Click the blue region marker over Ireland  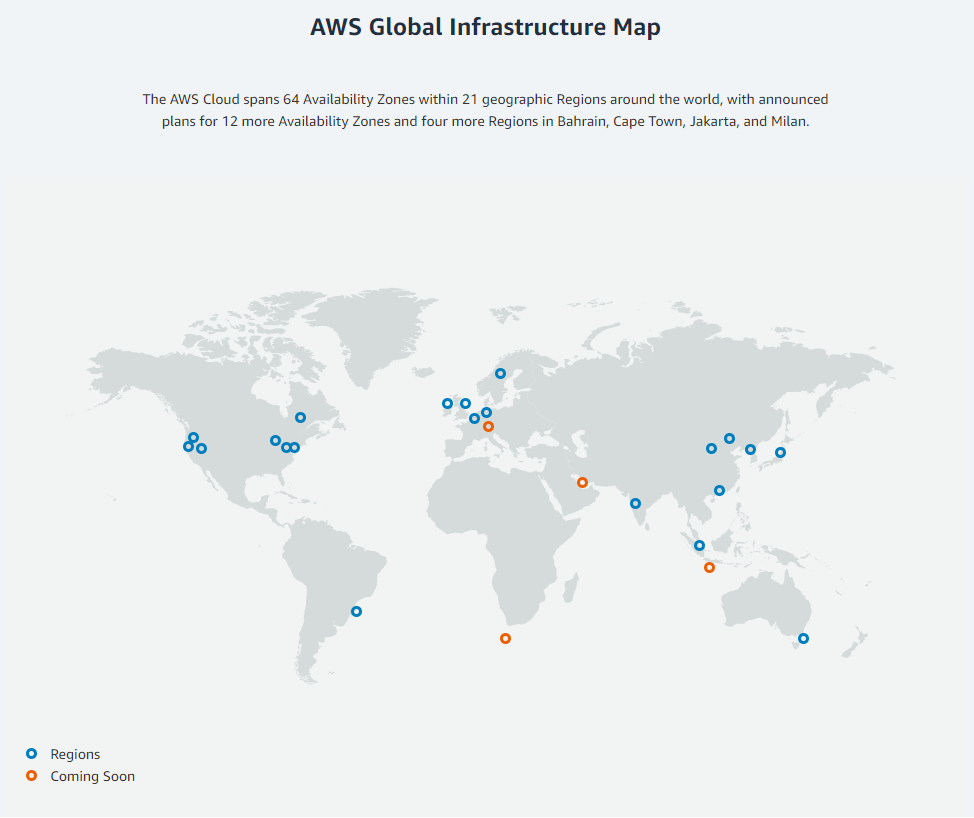pos(447,403)
